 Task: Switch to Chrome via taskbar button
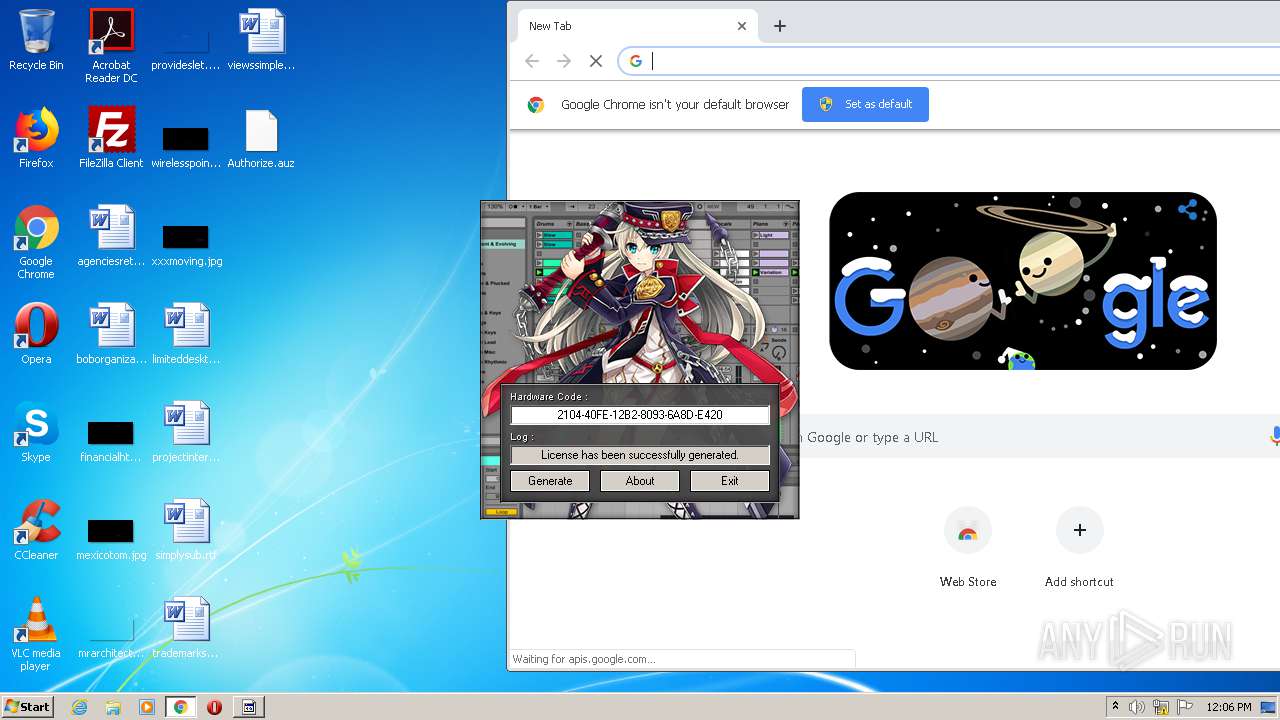point(181,707)
